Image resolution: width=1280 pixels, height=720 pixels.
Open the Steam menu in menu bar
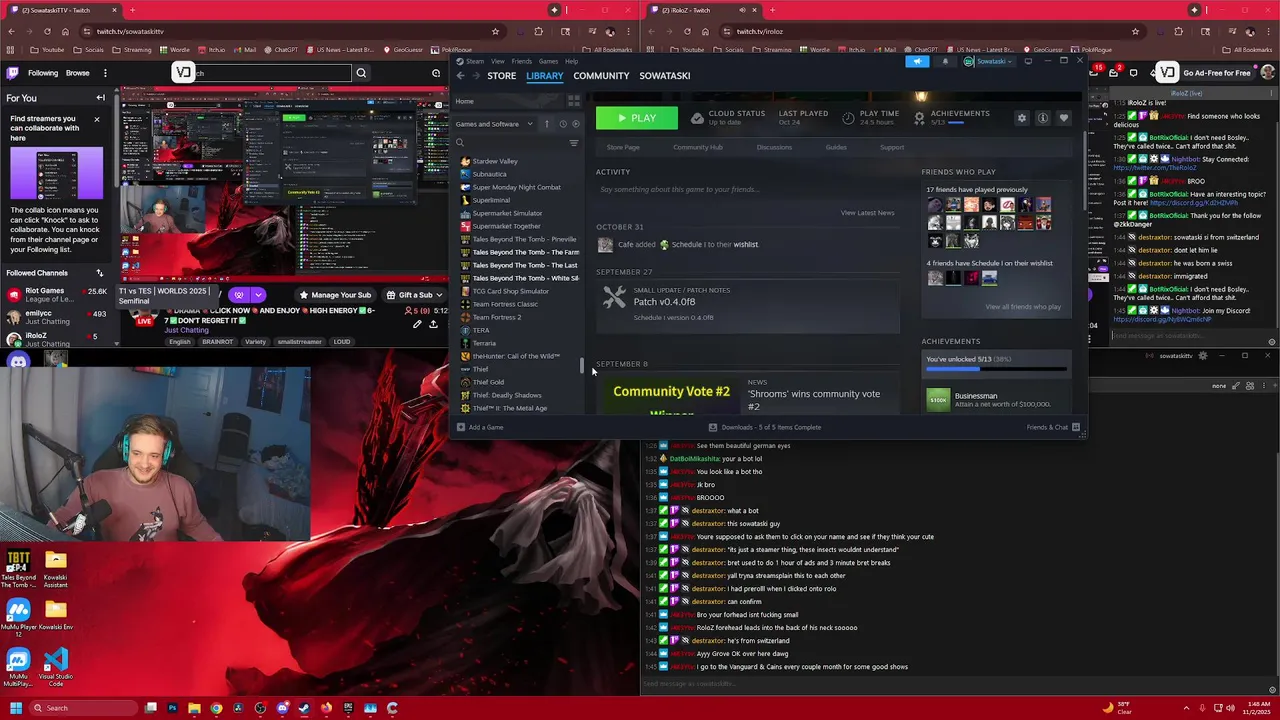tap(475, 61)
